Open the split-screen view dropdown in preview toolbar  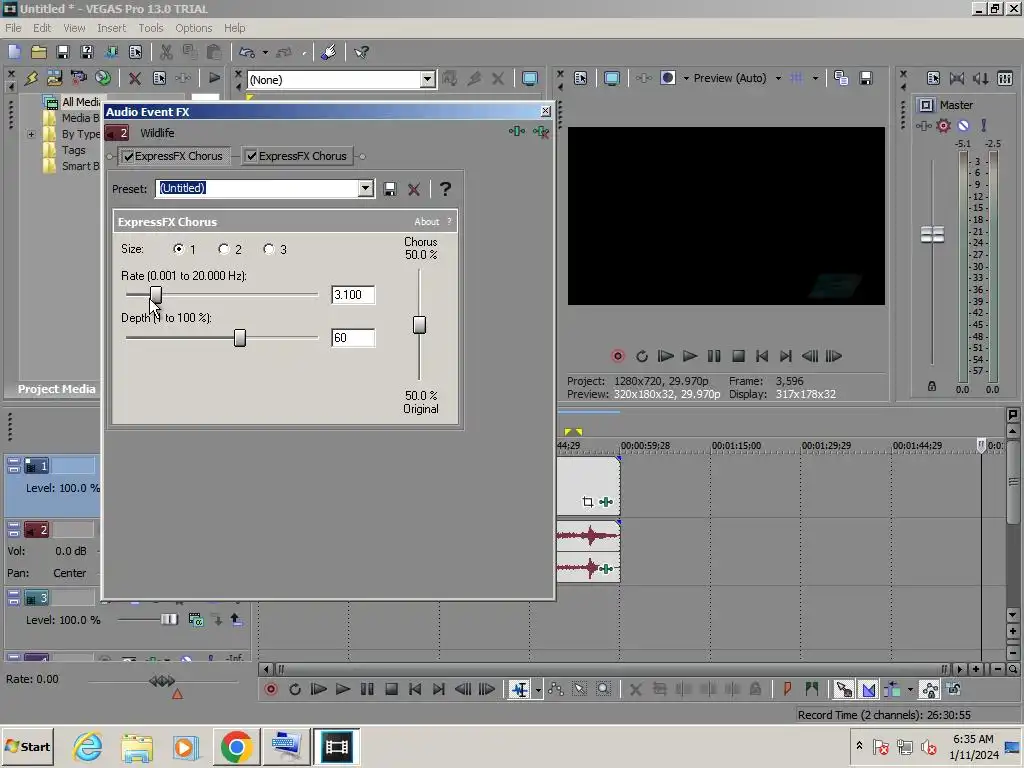coord(686,78)
